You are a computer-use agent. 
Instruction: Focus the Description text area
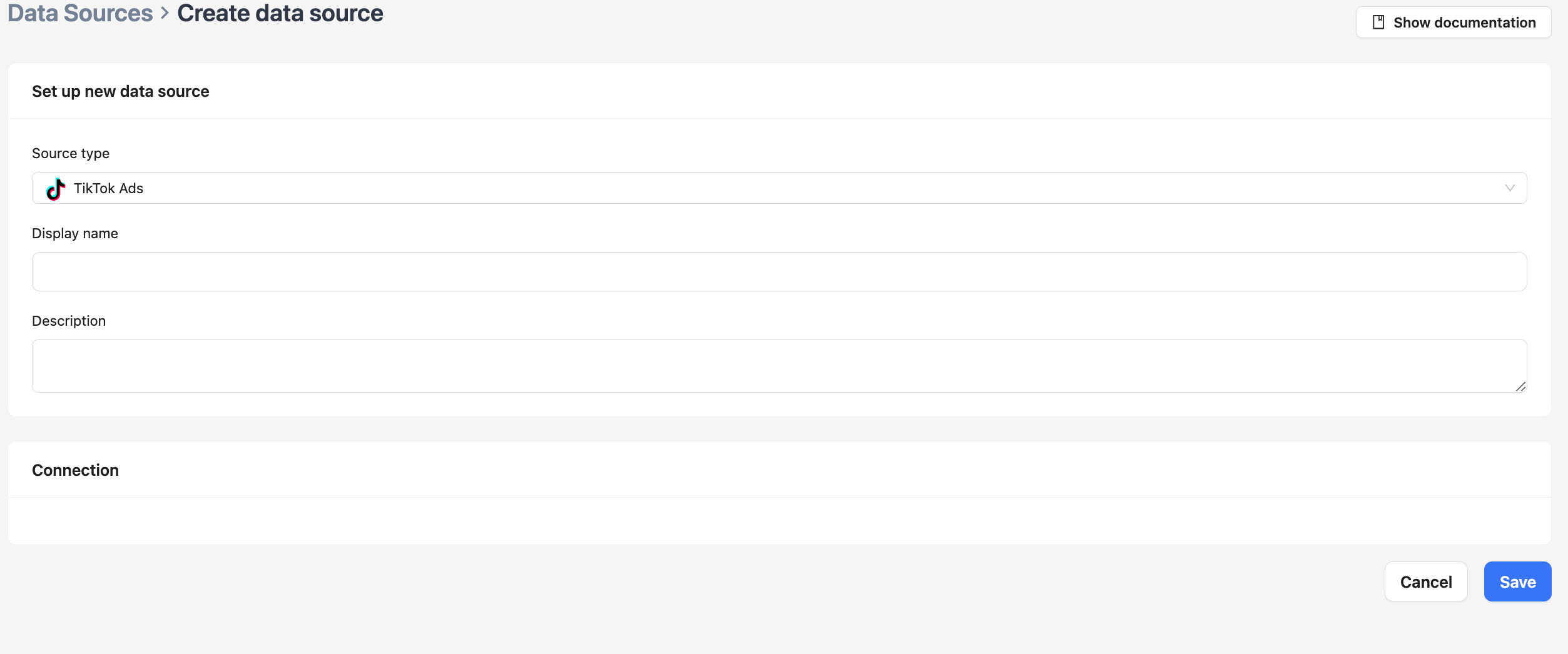coord(779,366)
